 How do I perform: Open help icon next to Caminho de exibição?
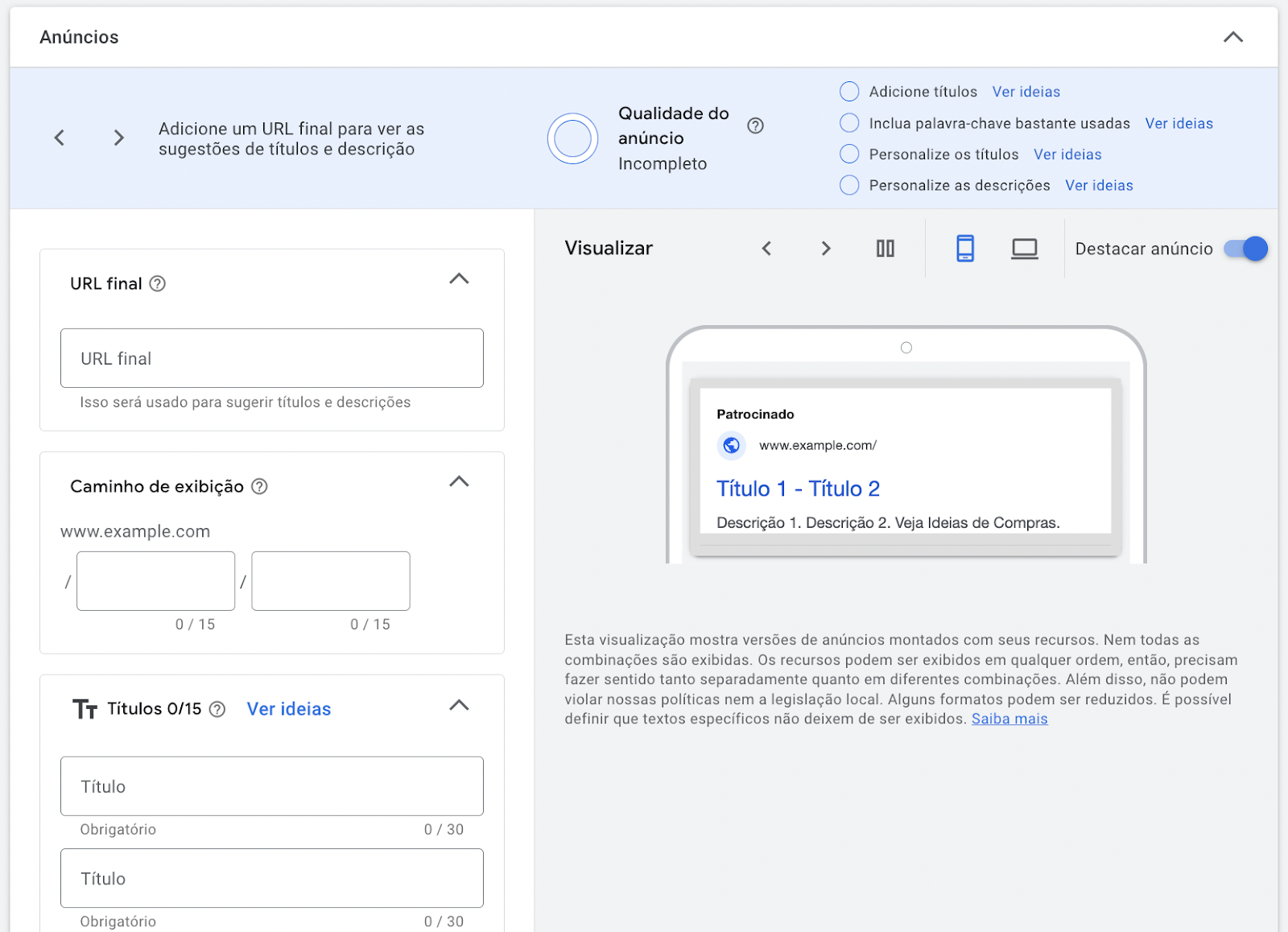pyautogui.click(x=259, y=486)
